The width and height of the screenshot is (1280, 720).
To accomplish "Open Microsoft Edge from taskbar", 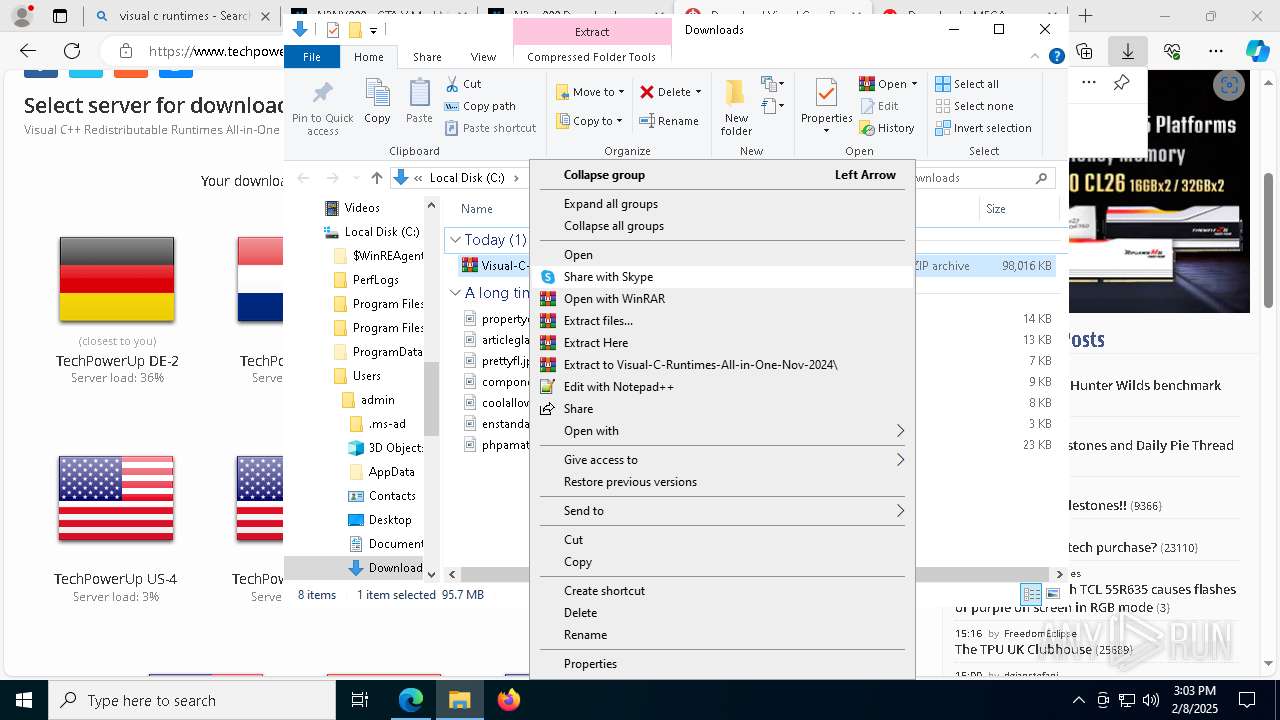I will pos(411,700).
